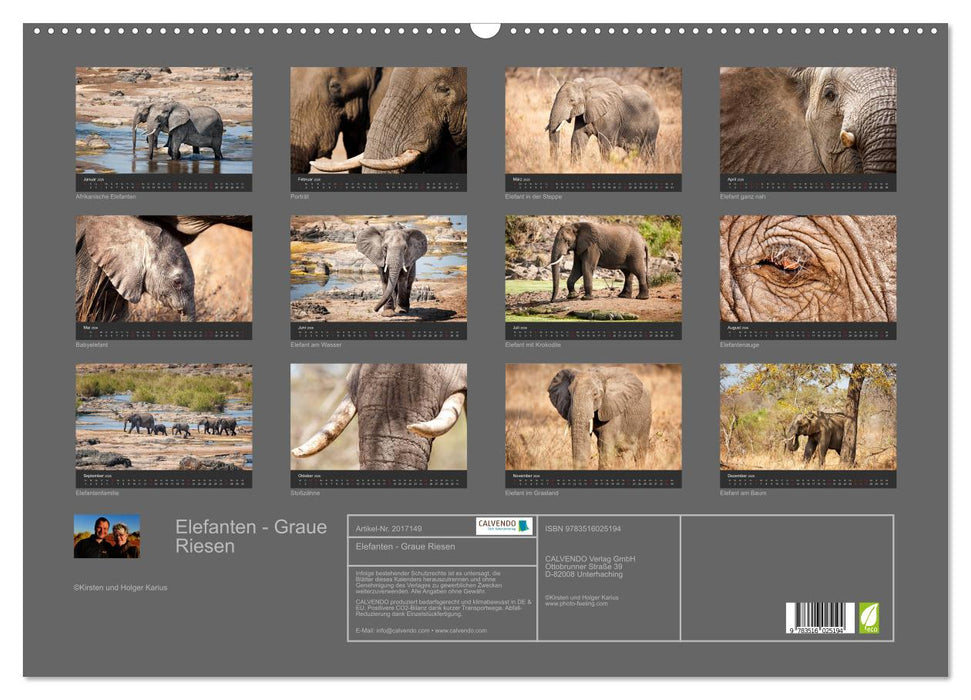Open the Elefantenfamilie September photo
The width and height of the screenshot is (971, 700).
(164, 417)
